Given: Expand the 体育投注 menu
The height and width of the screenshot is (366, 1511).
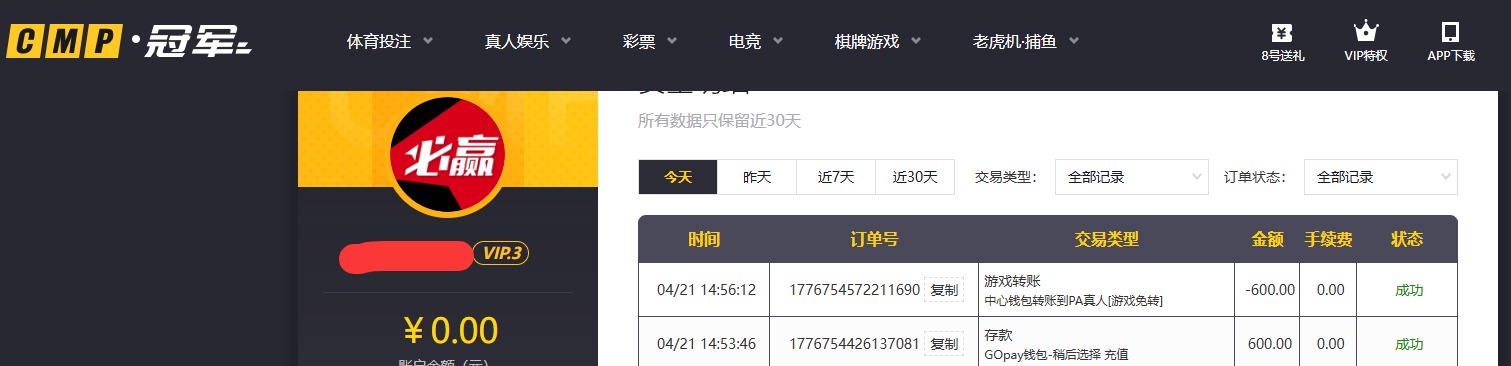Looking at the screenshot, I should coord(390,42).
